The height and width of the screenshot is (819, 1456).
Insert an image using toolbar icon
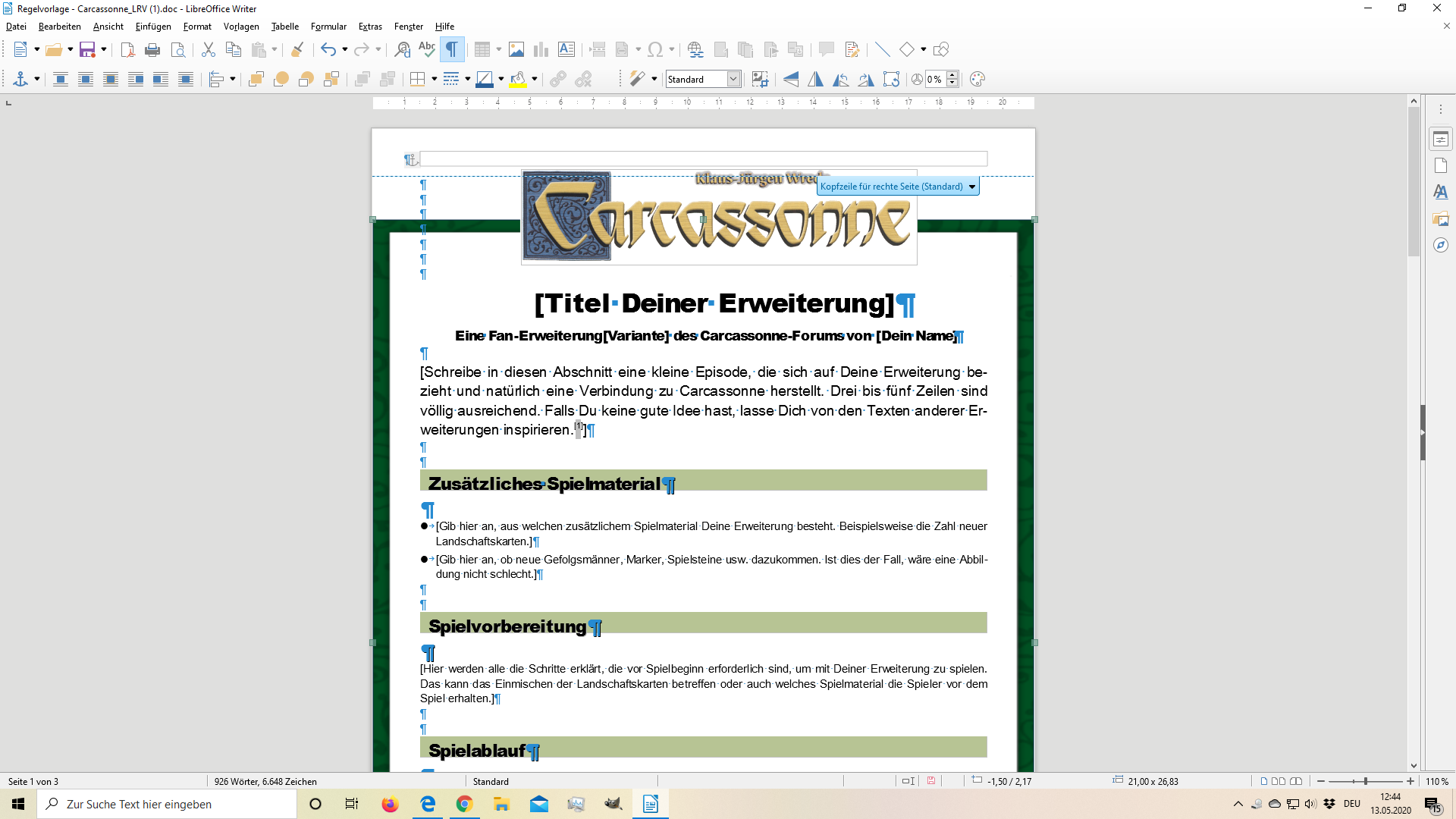pos(516,50)
